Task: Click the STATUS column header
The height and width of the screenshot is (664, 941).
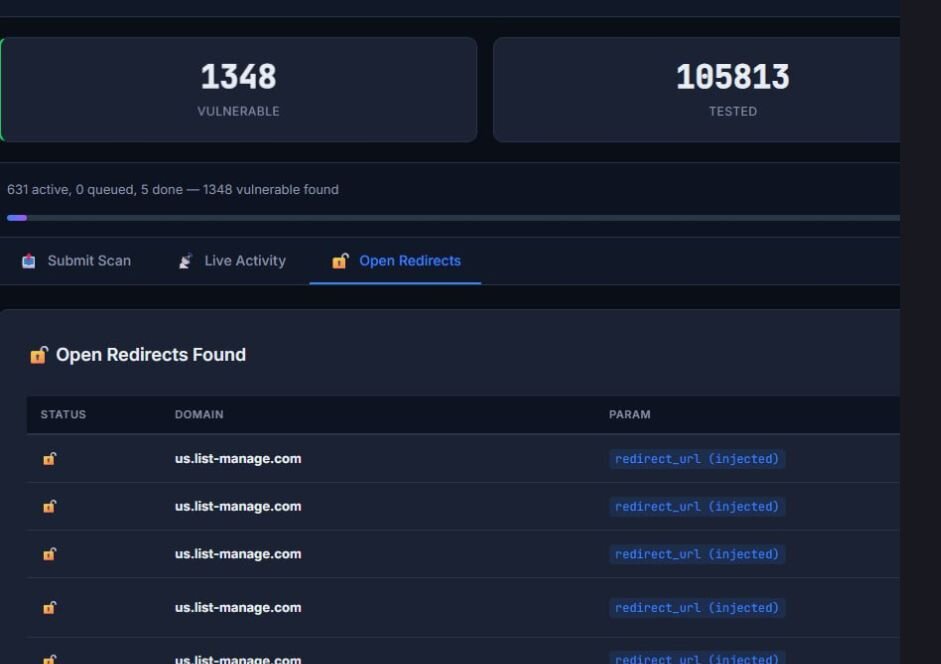Action: (63, 414)
